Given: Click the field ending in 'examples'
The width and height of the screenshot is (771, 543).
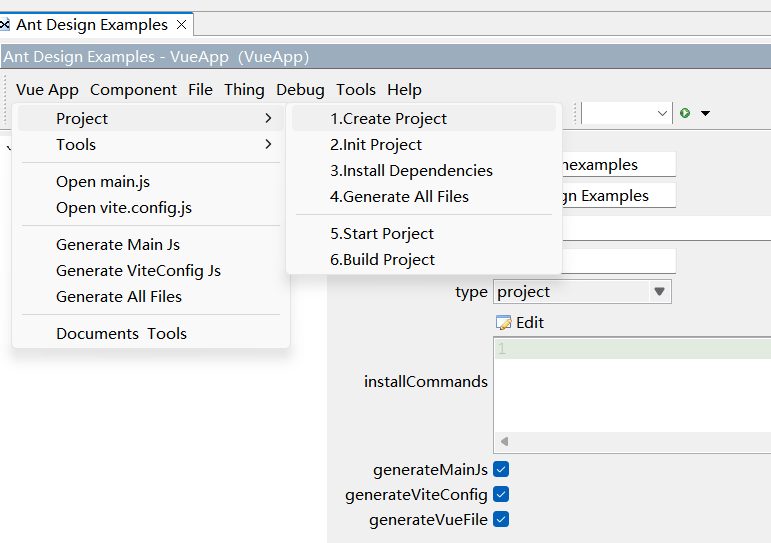Looking at the screenshot, I should point(619,164).
